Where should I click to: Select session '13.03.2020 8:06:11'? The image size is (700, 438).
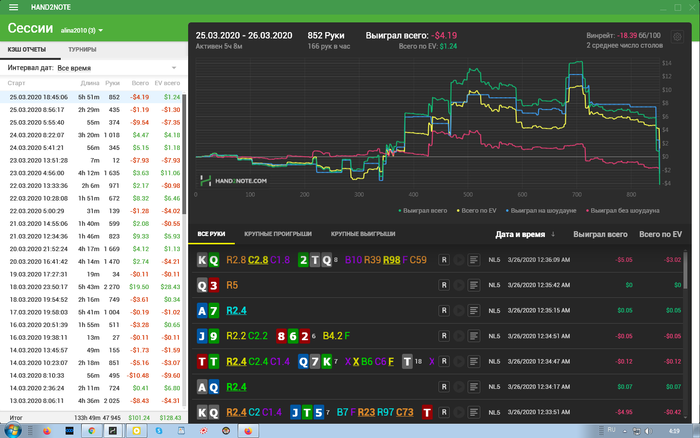[92, 400]
